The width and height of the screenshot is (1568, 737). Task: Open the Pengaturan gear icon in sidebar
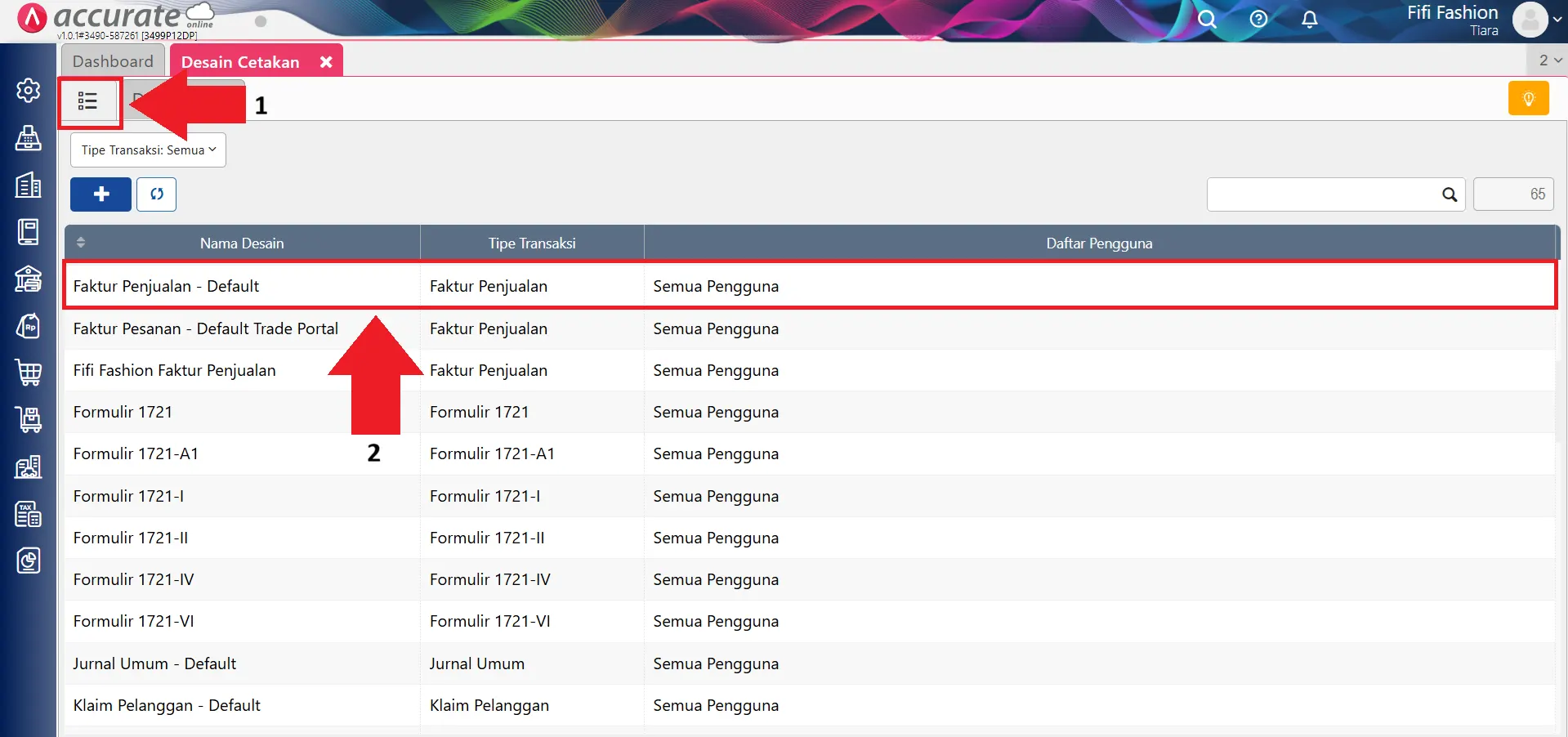click(29, 91)
